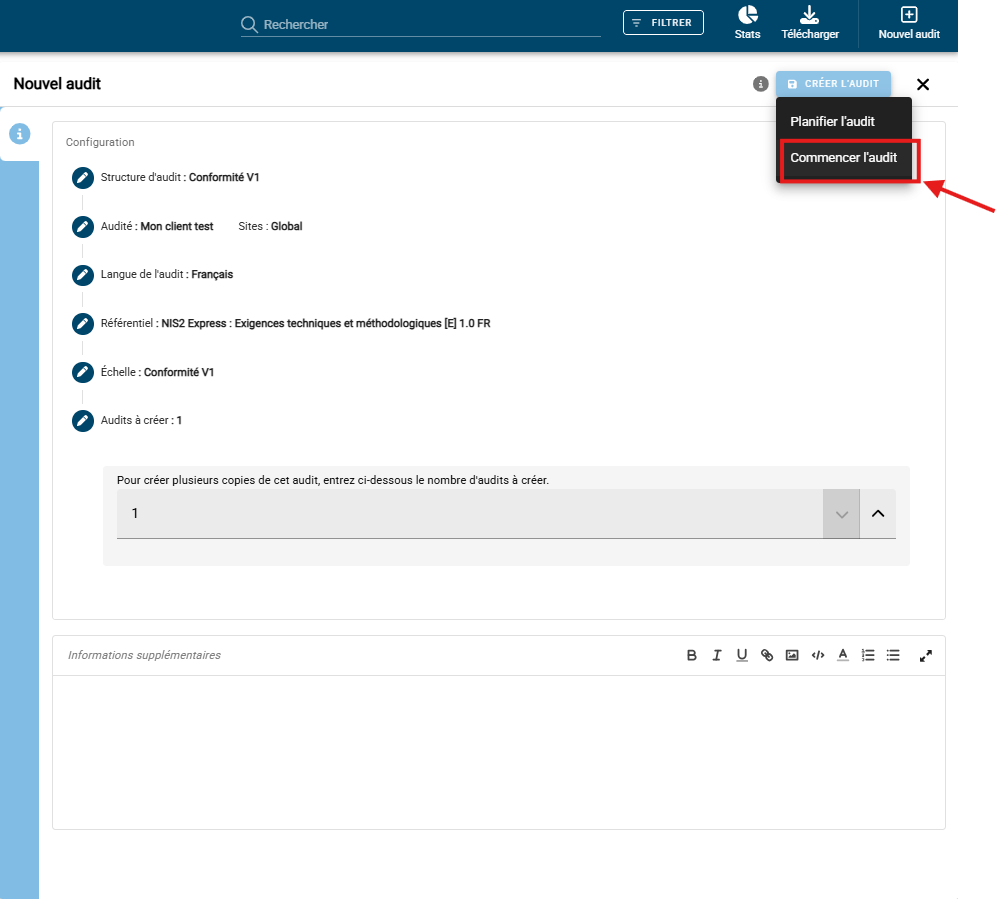Image resolution: width=996 pixels, height=899 pixels.
Task: Open the Stats pie chart icon
Action: (747, 15)
